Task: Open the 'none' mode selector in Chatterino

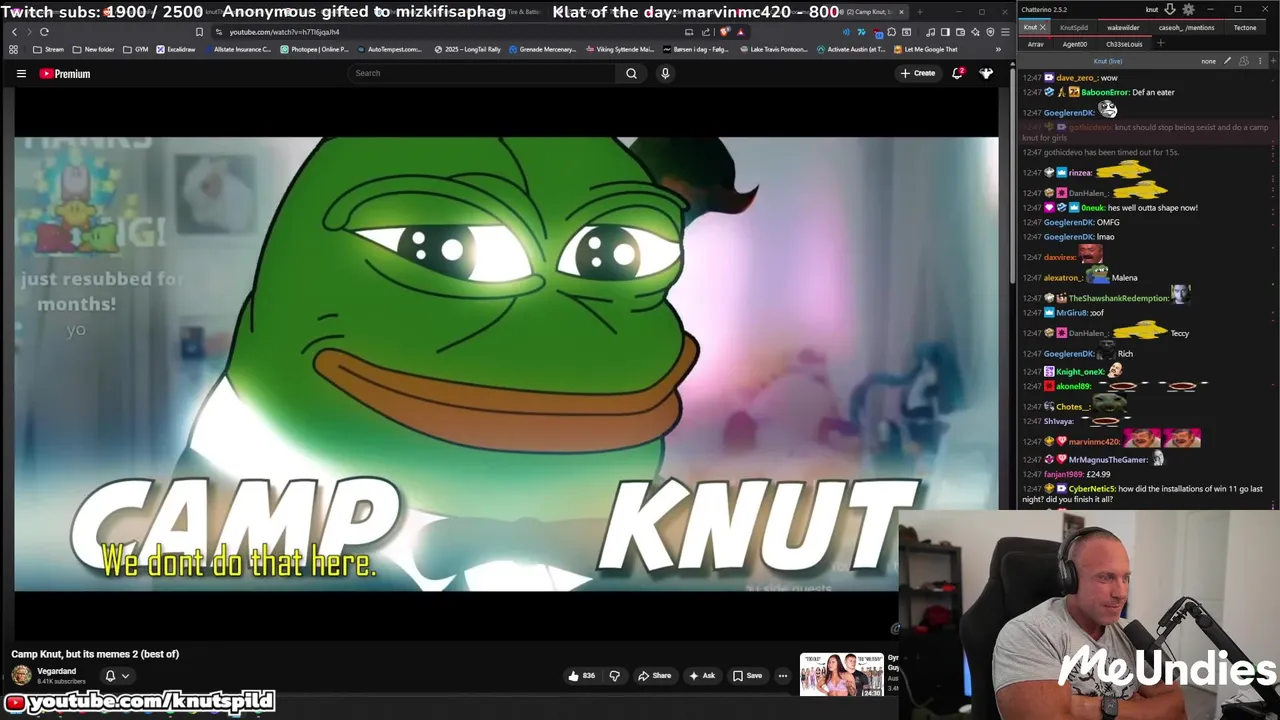Action: (1208, 61)
